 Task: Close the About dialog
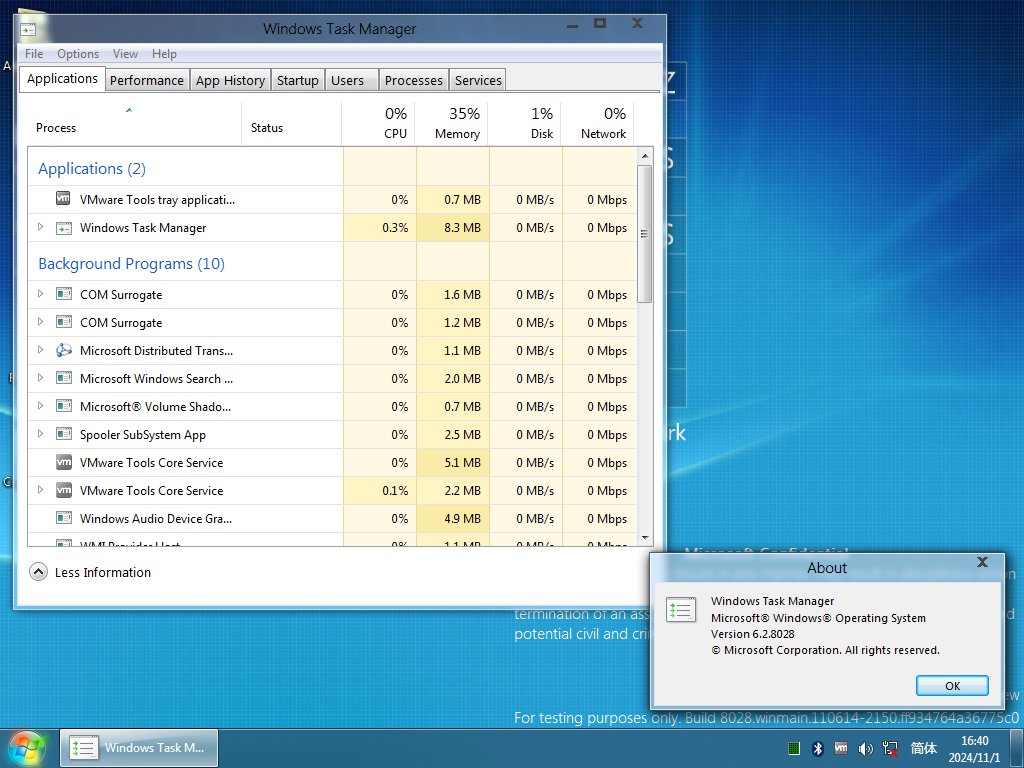[x=982, y=562]
